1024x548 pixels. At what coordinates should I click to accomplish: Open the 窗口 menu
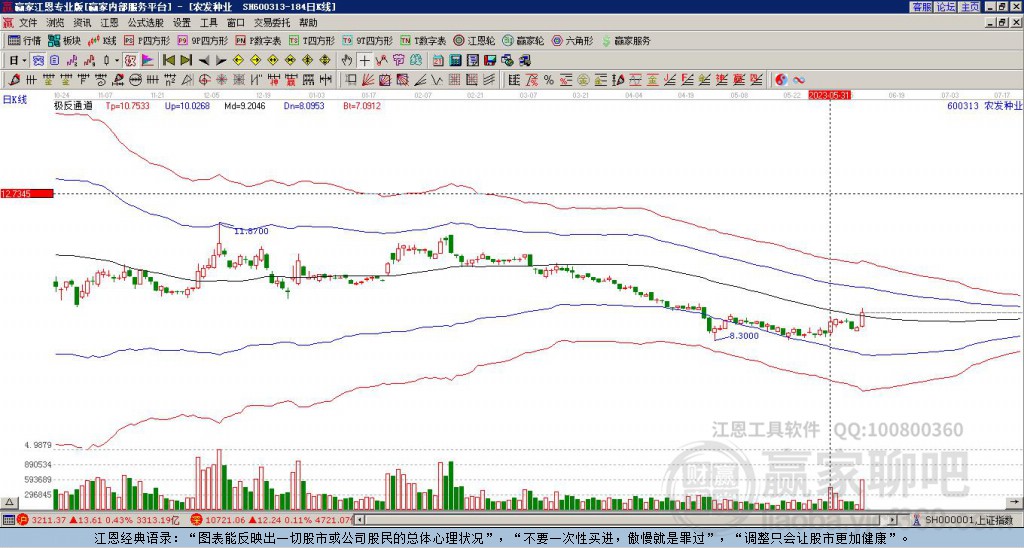point(236,23)
